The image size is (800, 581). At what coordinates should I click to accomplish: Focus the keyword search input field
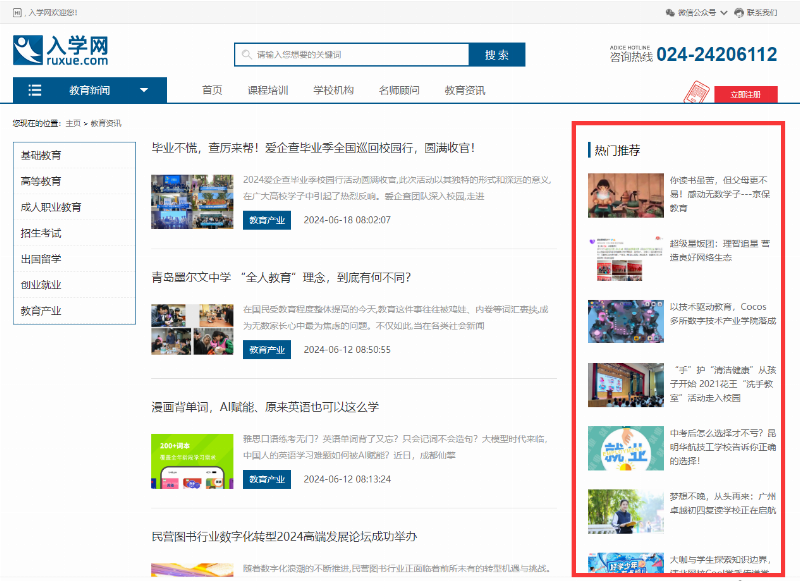pyautogui.click(x=352, y=55)
